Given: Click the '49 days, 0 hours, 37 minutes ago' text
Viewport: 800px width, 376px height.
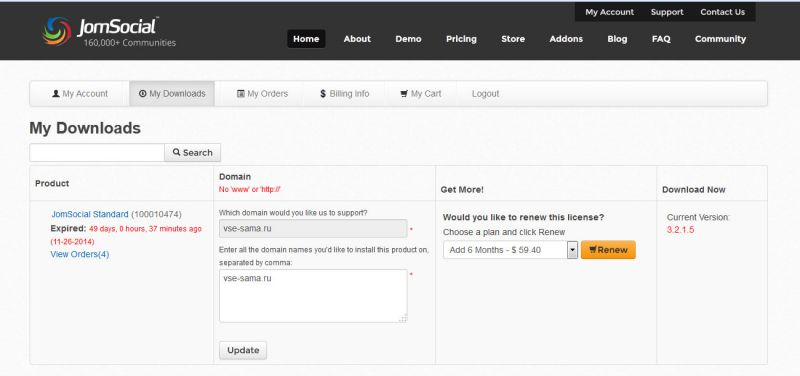Looking at the screenshot, I should 145,229.
